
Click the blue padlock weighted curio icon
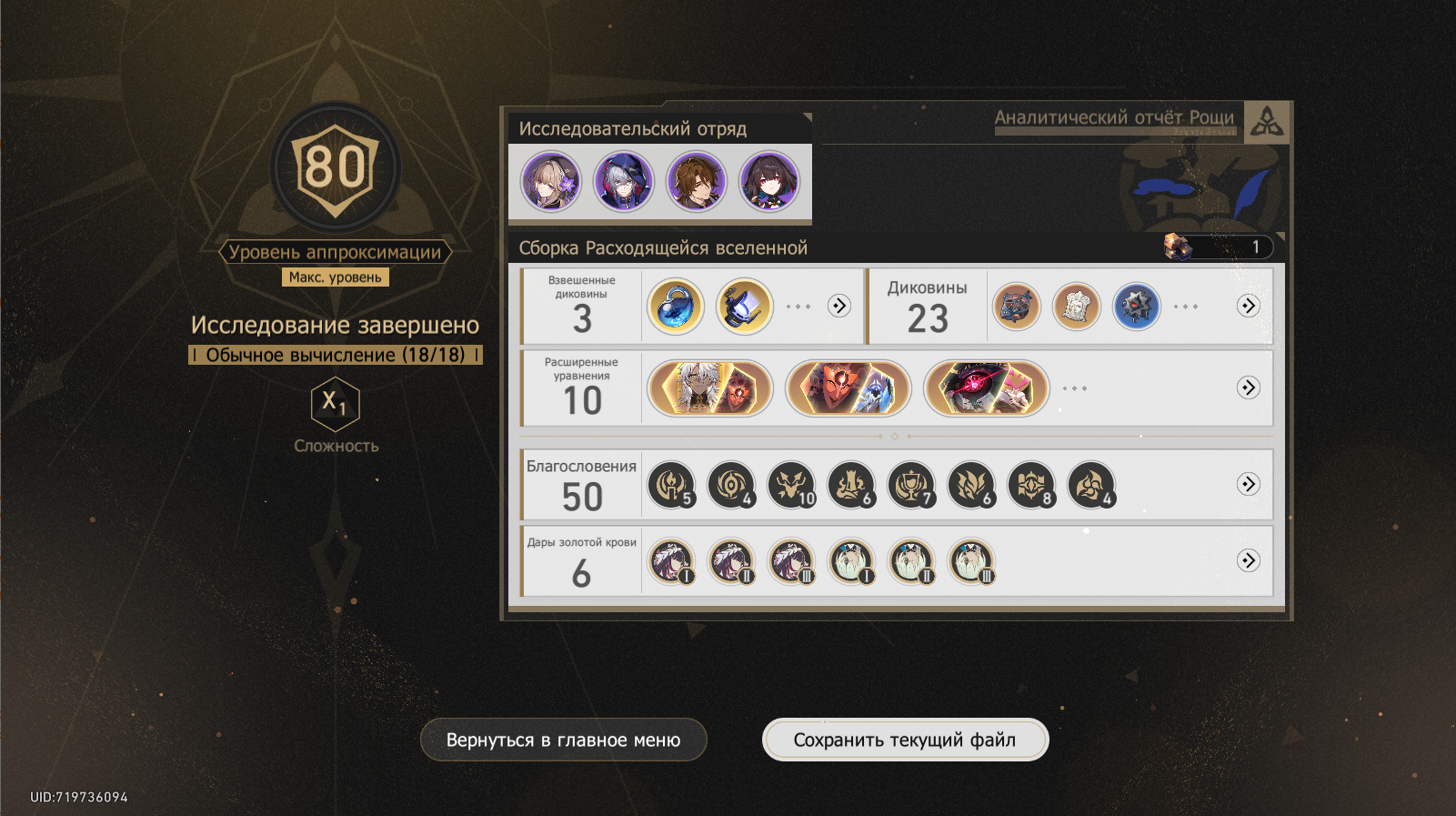pos(676,307)
